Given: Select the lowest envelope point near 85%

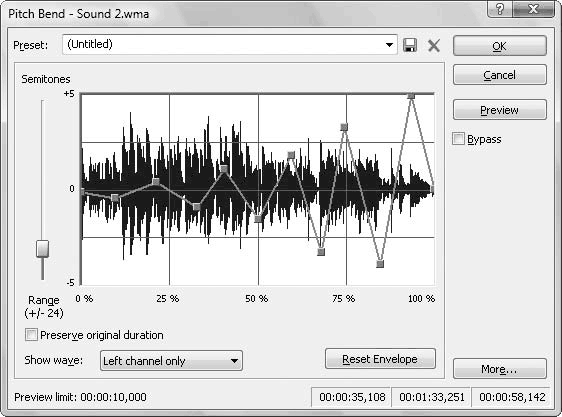Looking at the screenshot, I should pyautogui.click(x=380, y=264).
